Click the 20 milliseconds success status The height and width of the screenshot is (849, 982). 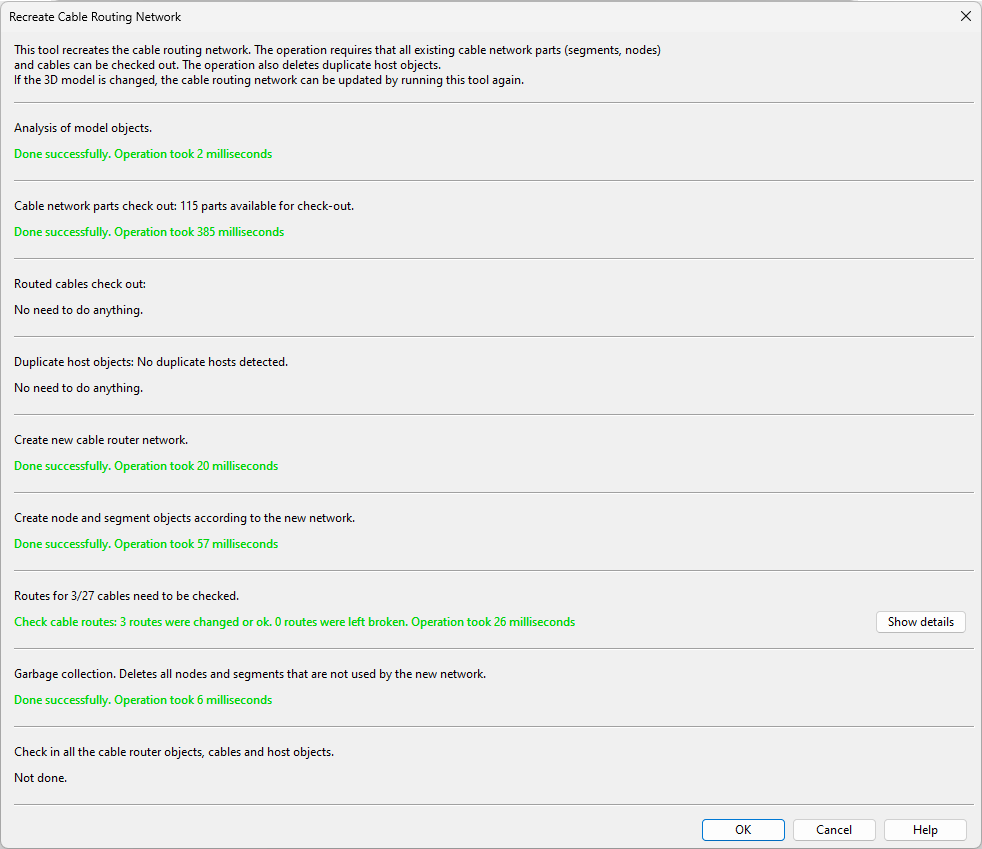coord(146,466)
